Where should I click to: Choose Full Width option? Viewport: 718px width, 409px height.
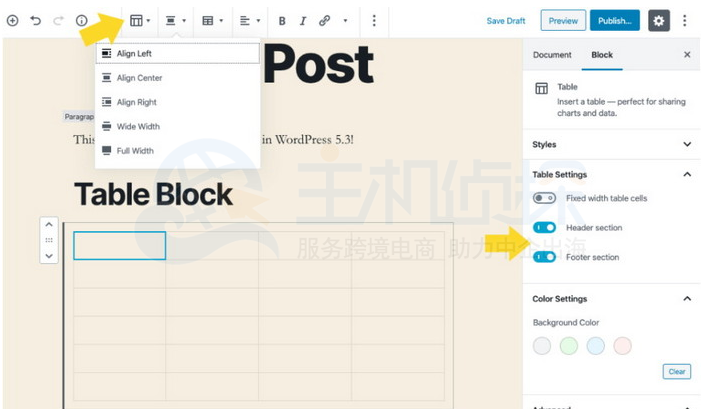click(178, 151)
